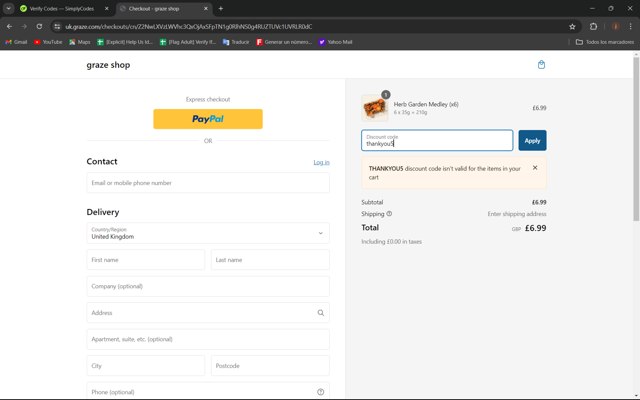Open the Maps bookmark
This screenshot has width=640, height=400.
pos(80,42)
